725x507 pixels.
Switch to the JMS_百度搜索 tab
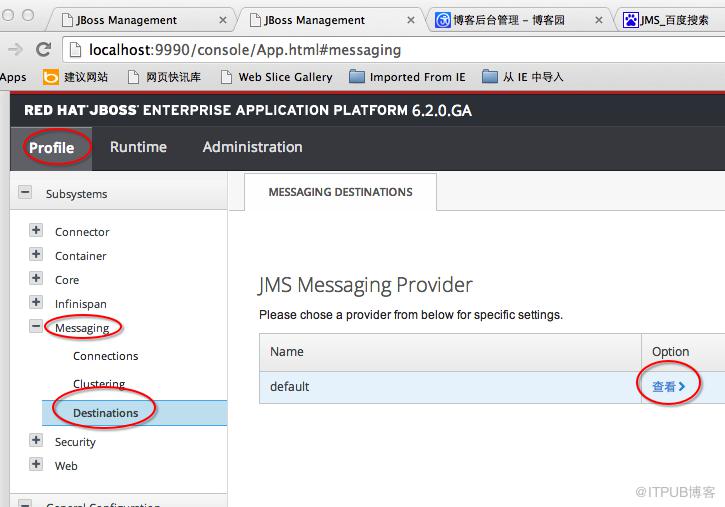tap(668, 20)
